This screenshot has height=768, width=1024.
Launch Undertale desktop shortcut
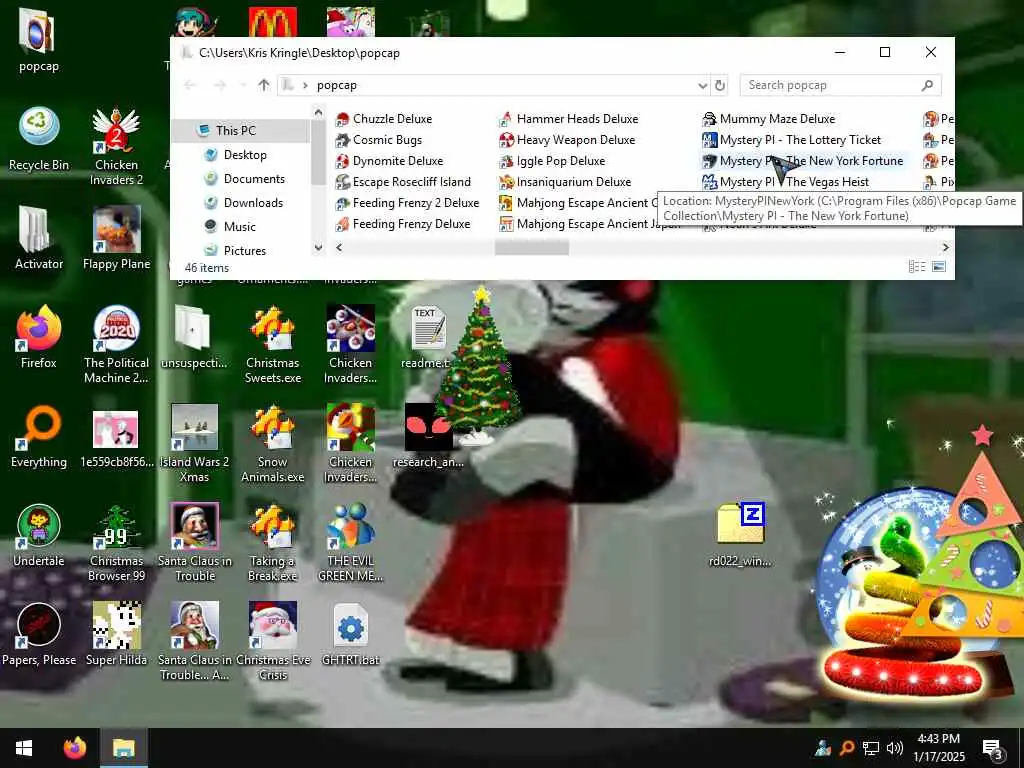(x=39, y=536)
